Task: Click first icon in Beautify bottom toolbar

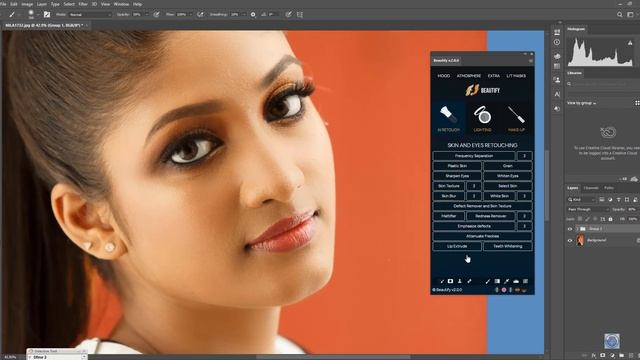Action: coord(442,281)
